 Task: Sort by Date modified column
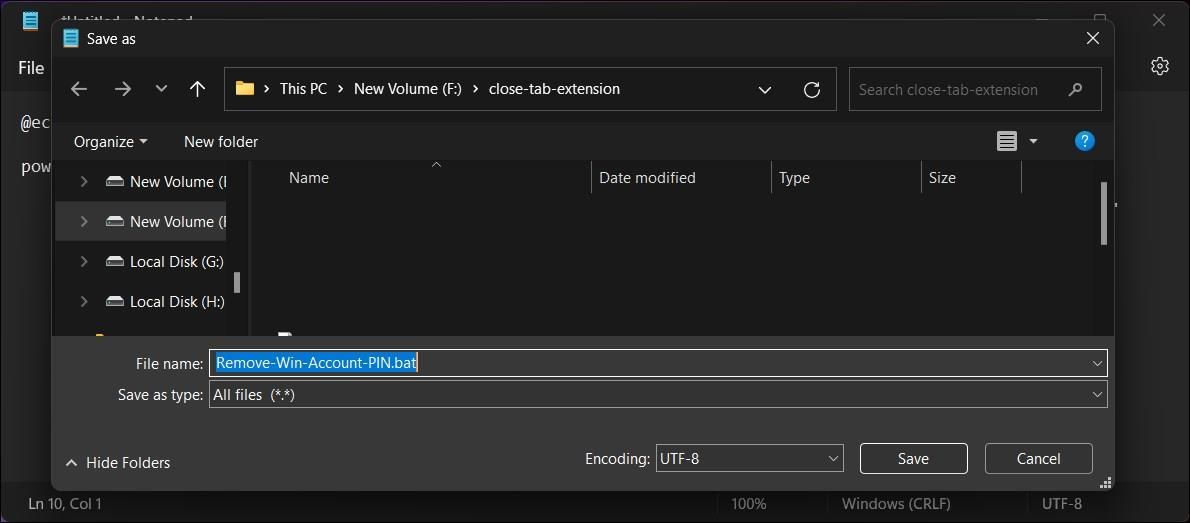pos(647,178)
